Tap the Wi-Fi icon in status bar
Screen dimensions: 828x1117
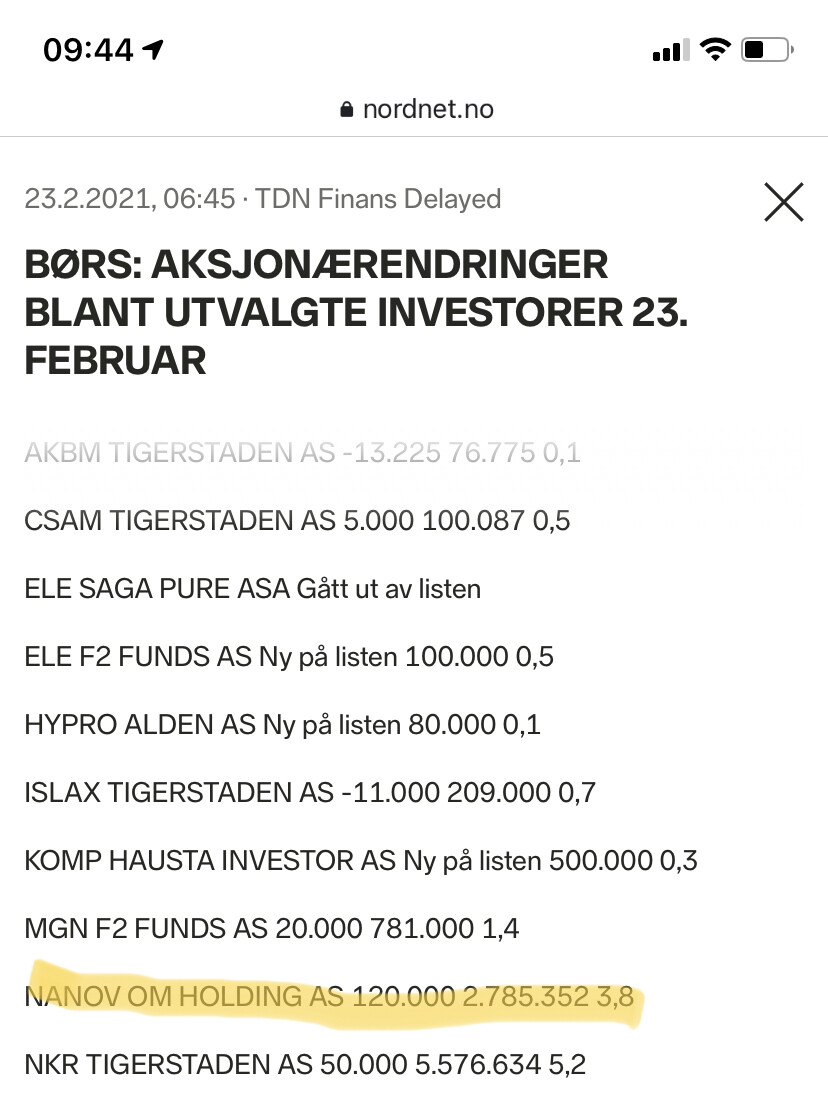pyautogui.click(x=715, y=49)
